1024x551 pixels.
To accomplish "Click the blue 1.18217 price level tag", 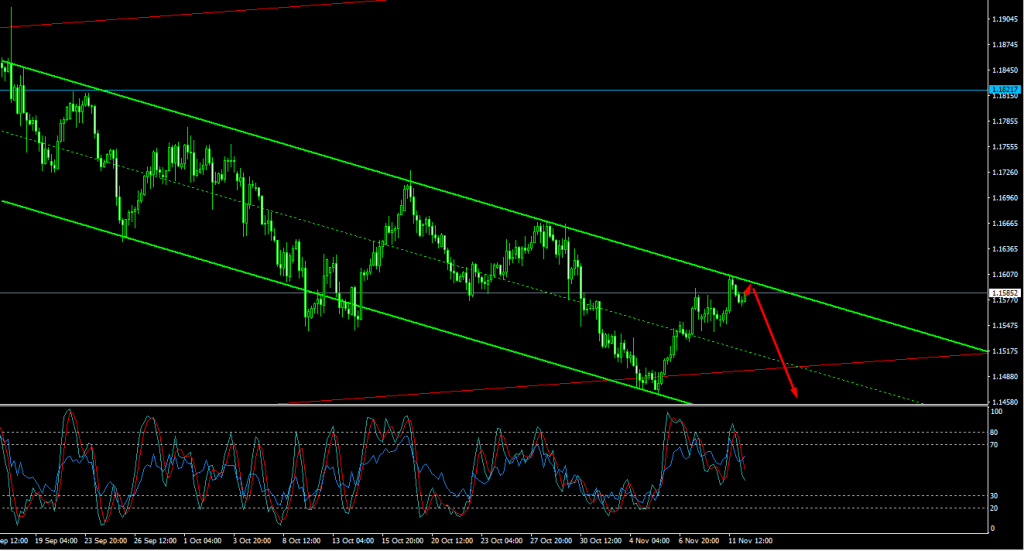I will [1004, 90].
